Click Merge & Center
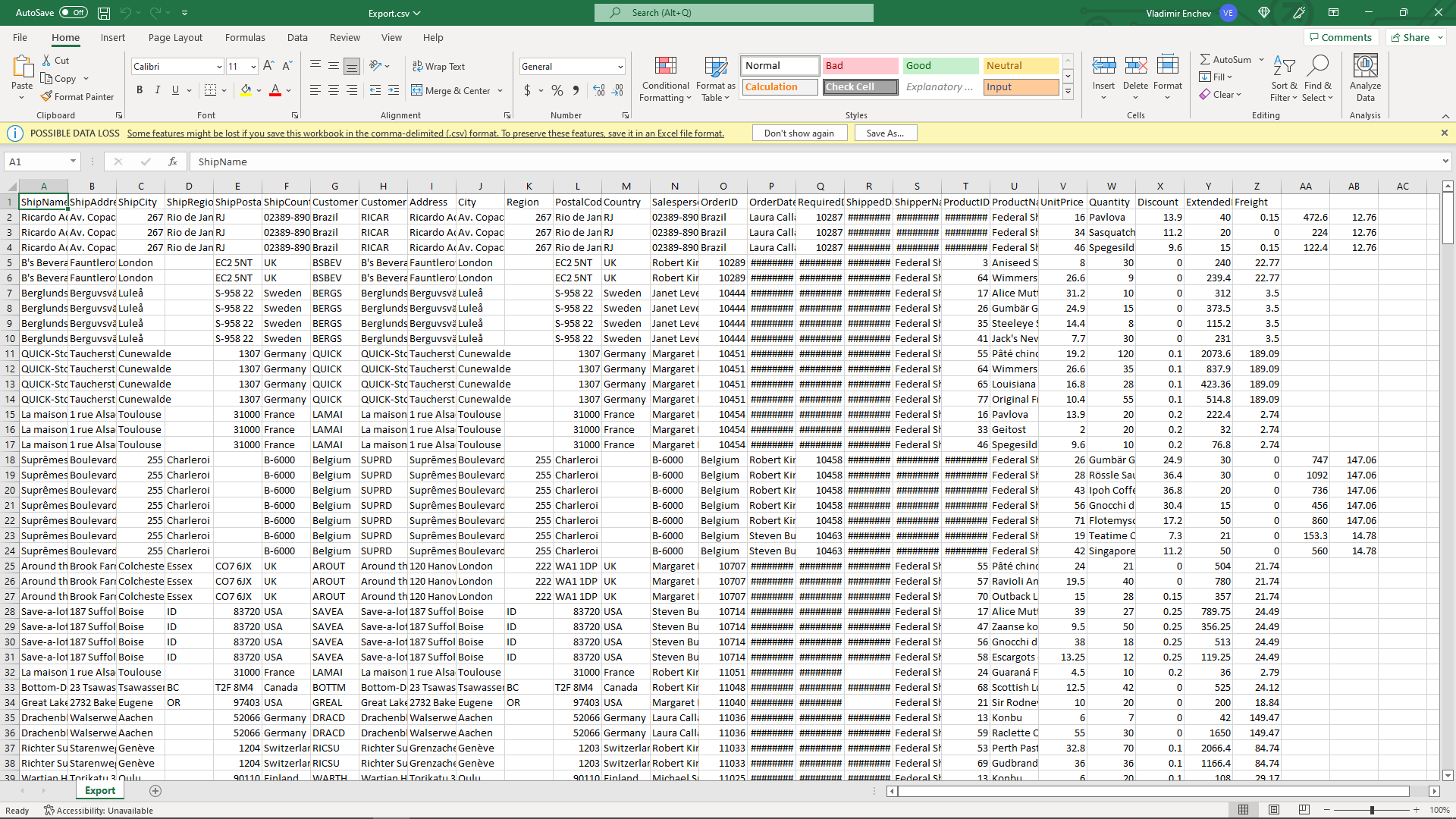 pos(451,91)
